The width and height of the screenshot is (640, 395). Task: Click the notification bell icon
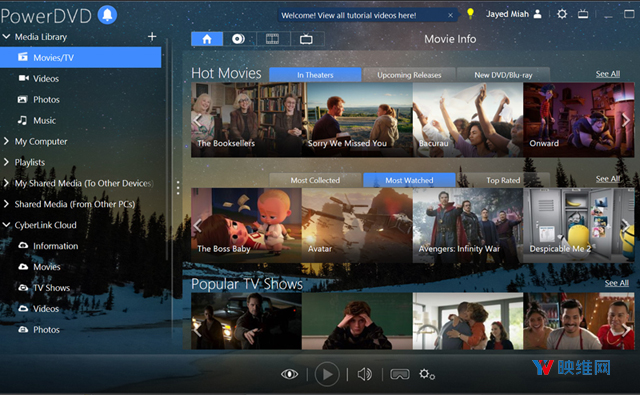point(107,15)
